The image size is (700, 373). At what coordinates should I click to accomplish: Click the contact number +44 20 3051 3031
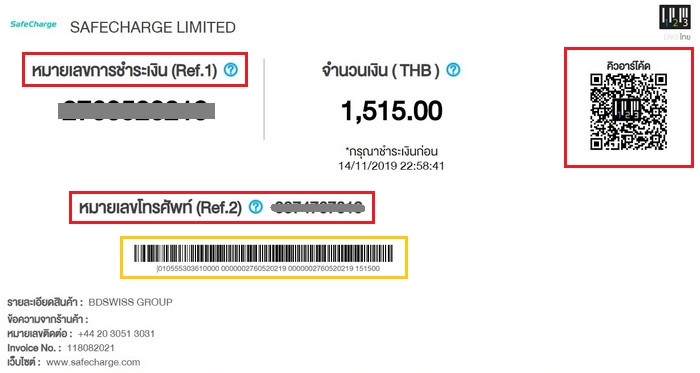tap(116, 334)
